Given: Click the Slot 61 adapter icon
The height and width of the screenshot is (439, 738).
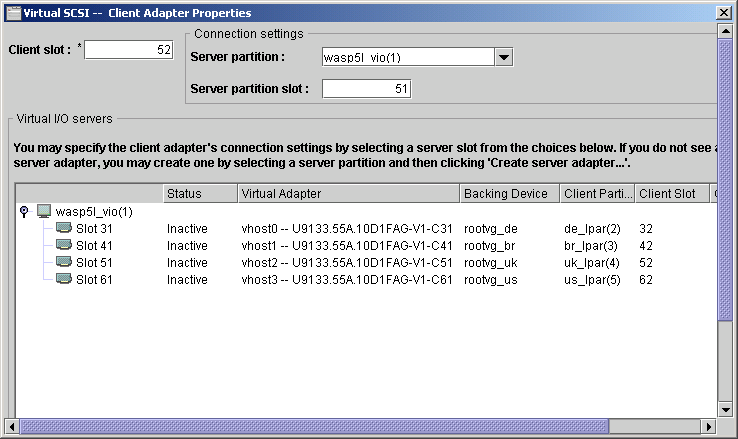Looking at the screenshot, I should click(64, 279).
